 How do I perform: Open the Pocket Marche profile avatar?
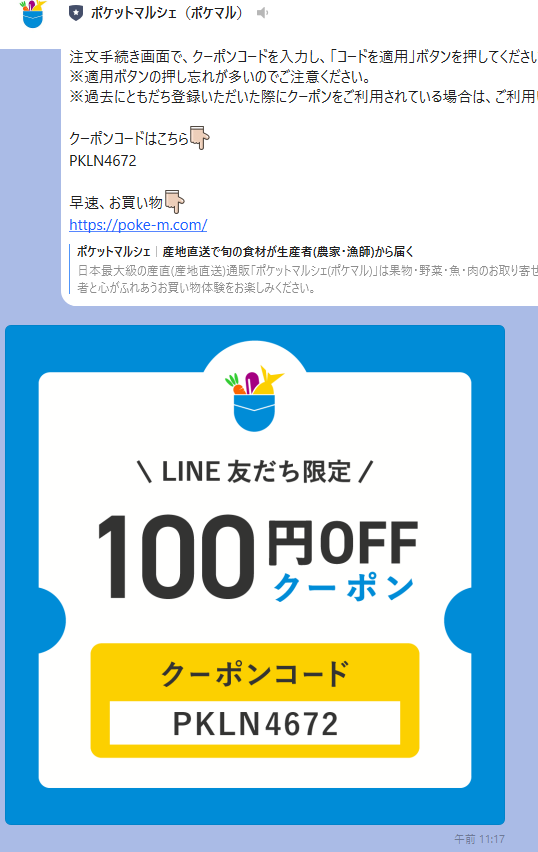33,14
